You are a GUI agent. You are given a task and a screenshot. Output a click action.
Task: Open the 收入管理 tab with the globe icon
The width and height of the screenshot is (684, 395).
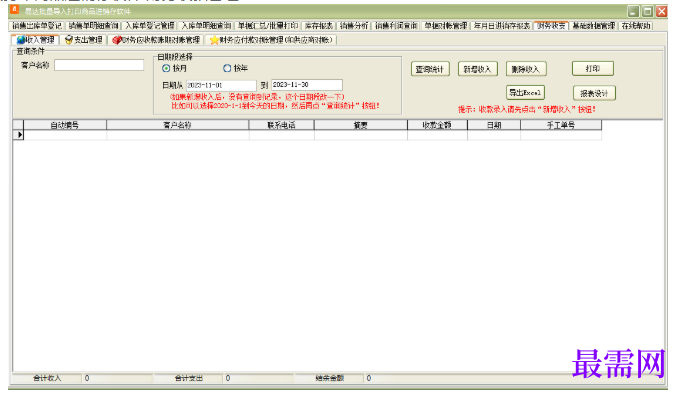[x=35, y=40]
